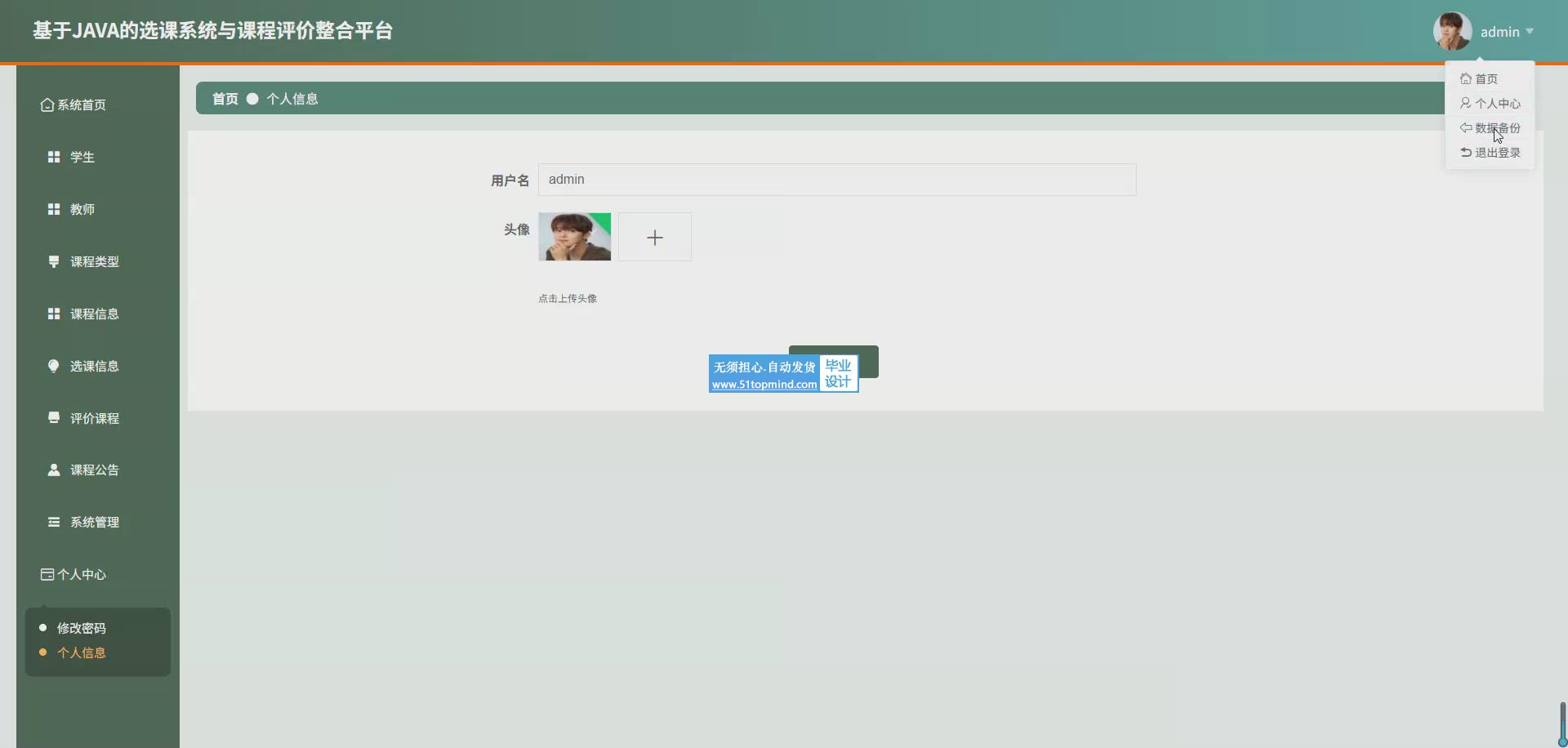This screenshot has height=748, width=1568.
Task: Select 个人中心 in the admin dropdown menu
Action: point(1497,104)
